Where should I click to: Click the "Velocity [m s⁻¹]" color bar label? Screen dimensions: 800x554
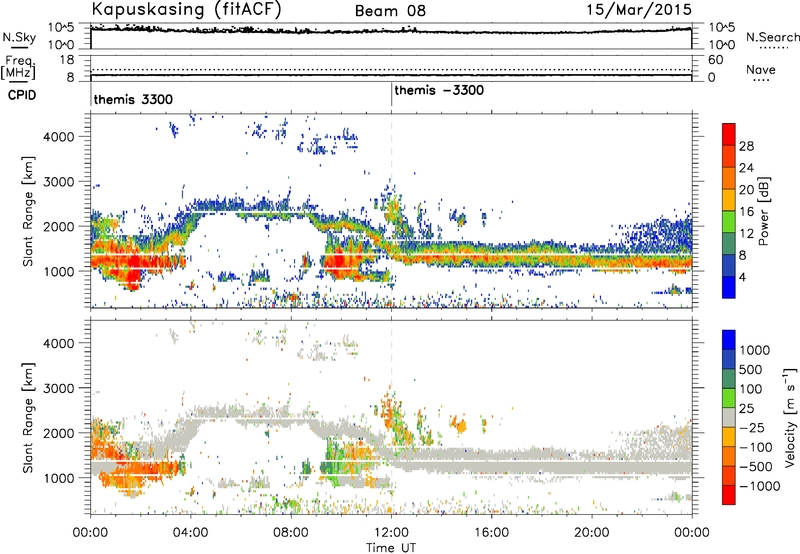[x=790, y=417]
